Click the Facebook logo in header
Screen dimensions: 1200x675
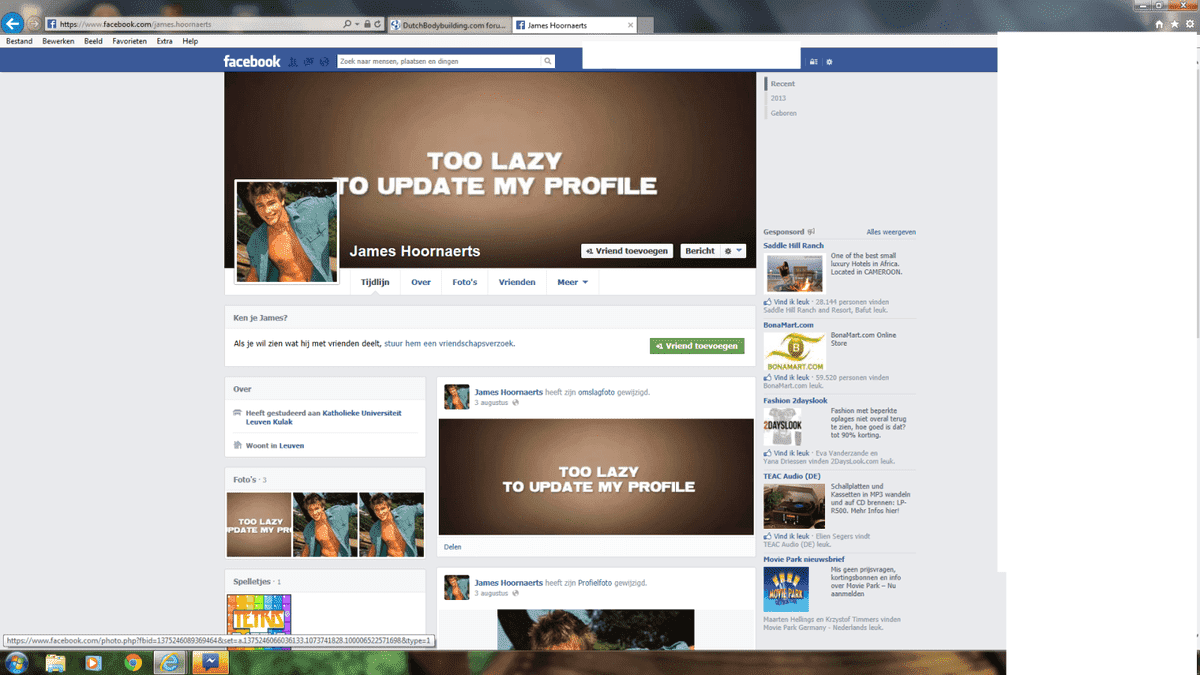click(x=251, y=62)
